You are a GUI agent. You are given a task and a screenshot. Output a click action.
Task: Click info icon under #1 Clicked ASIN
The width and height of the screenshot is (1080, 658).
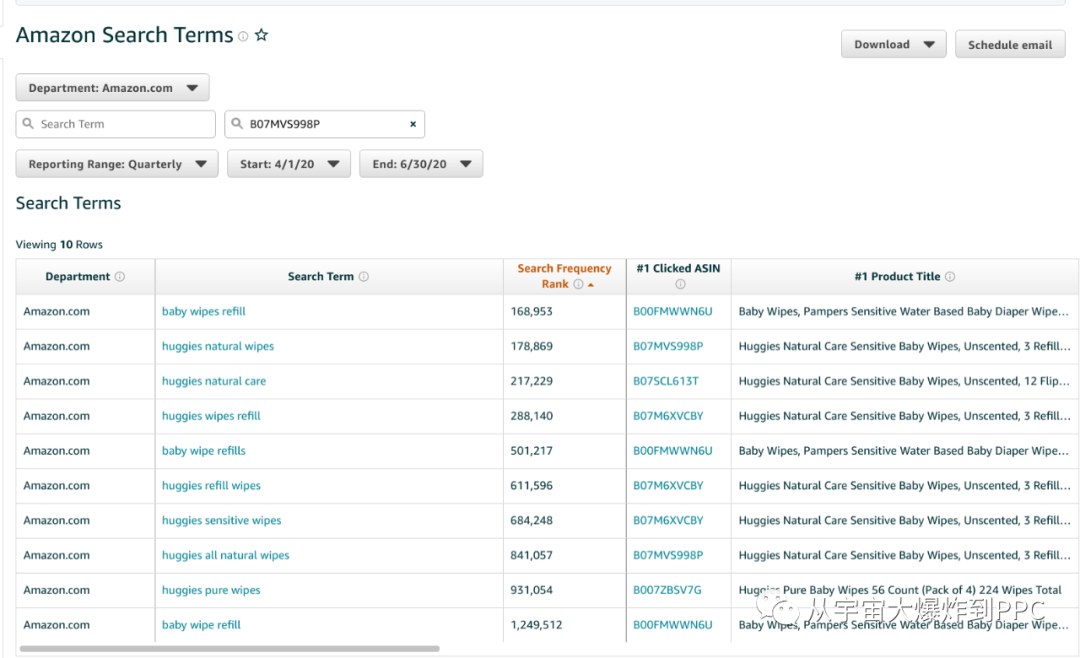tap(680, 285)
